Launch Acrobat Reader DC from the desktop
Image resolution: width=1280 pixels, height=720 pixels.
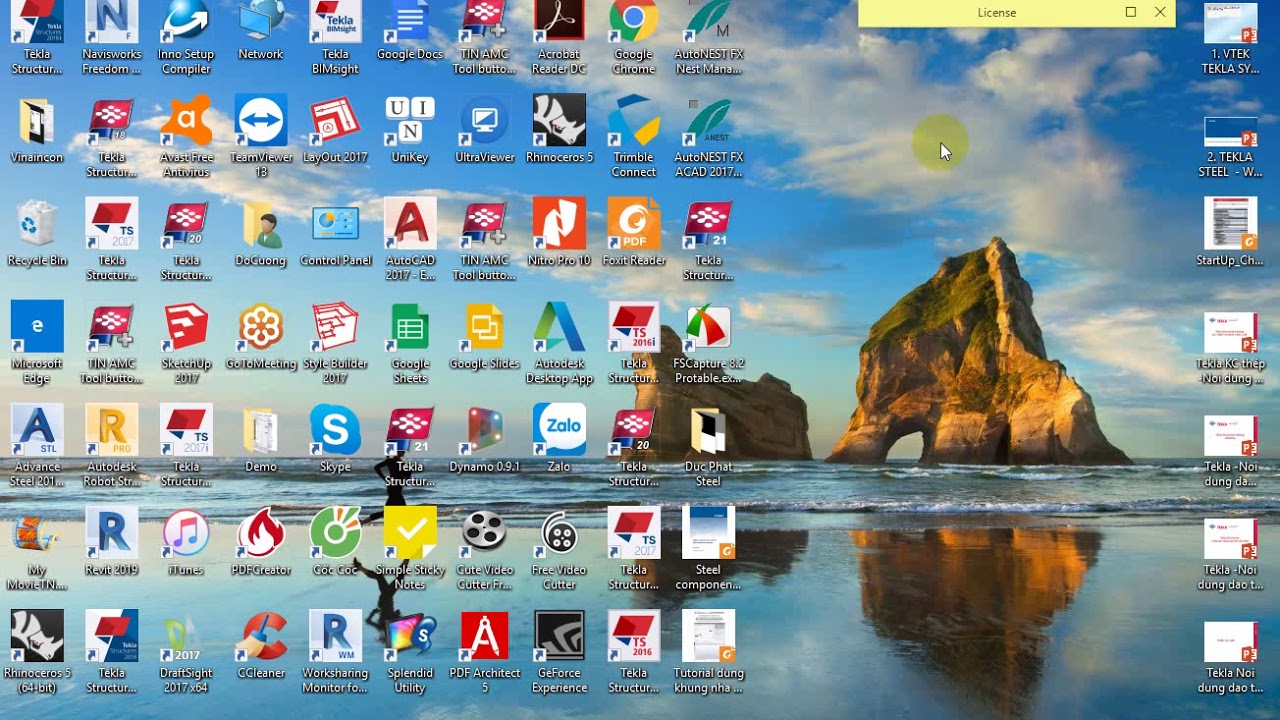(x=559, y=37)
